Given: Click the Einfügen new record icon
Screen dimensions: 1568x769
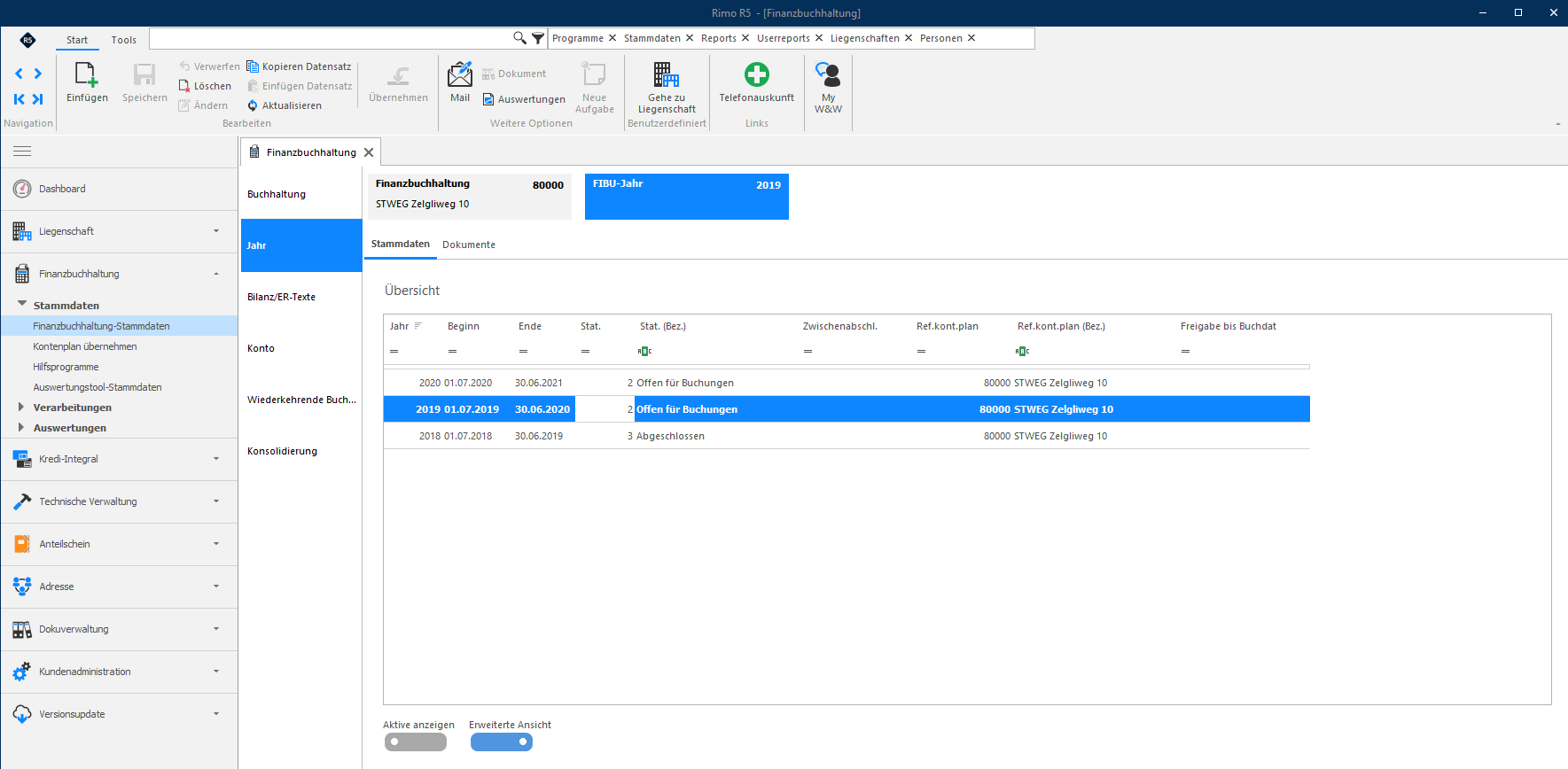Looking at the screenshot, I should point(87,74).
